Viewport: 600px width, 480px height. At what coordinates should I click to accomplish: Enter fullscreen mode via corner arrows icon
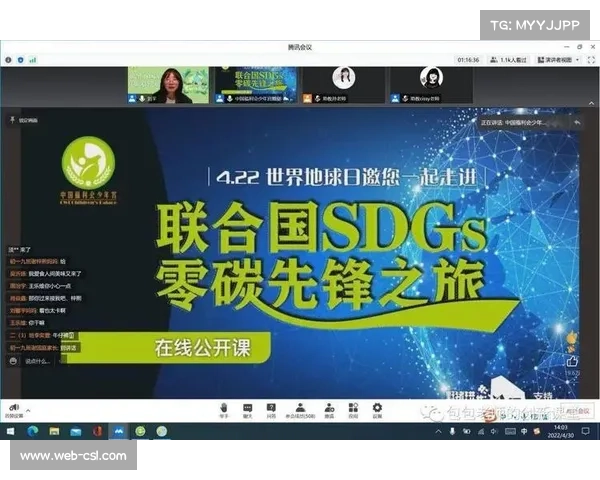591,60
